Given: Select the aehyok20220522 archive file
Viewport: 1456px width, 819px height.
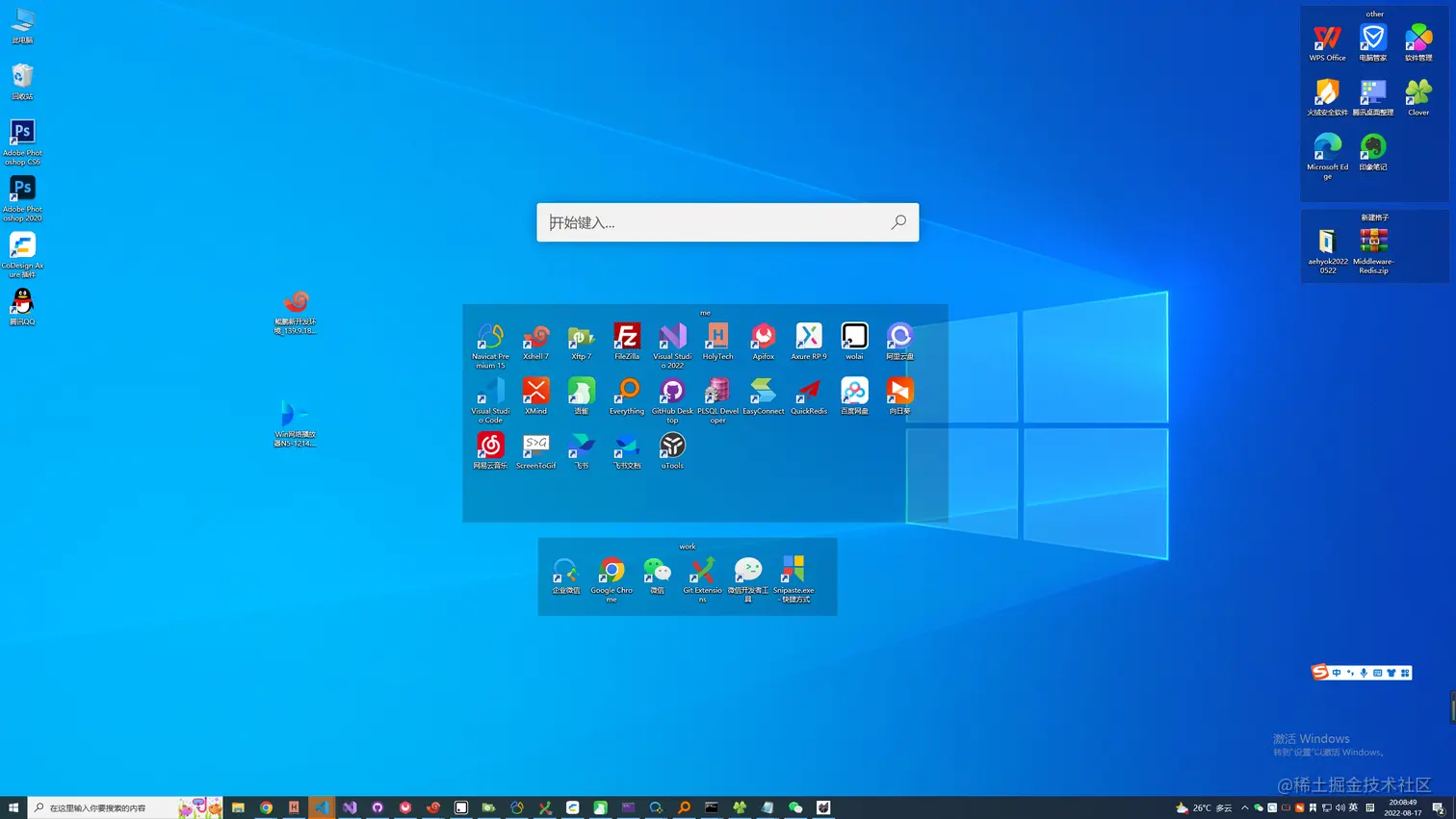Looking at the screenshot, I should 1328,250.
